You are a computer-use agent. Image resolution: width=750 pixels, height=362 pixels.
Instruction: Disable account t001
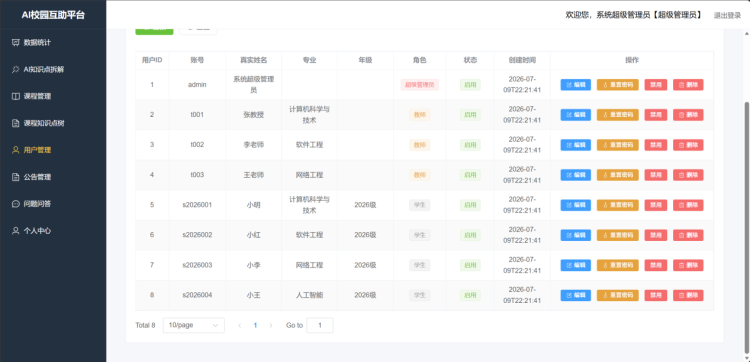[656, 115]
